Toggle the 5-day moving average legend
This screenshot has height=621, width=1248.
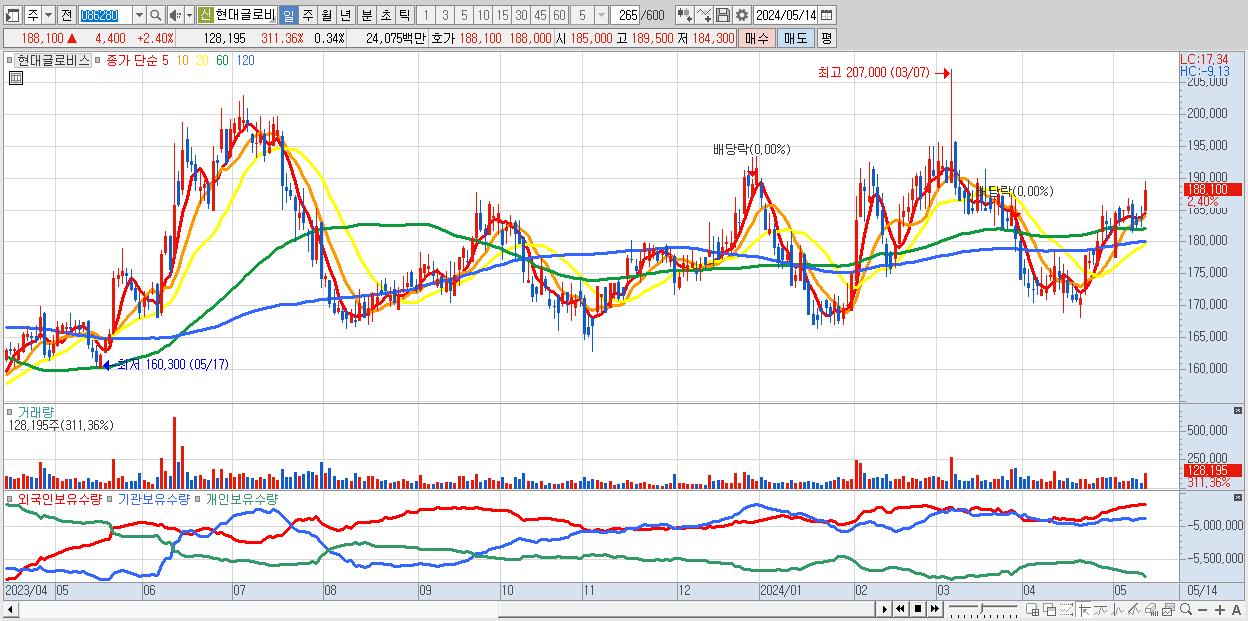[x=165, y=60]
